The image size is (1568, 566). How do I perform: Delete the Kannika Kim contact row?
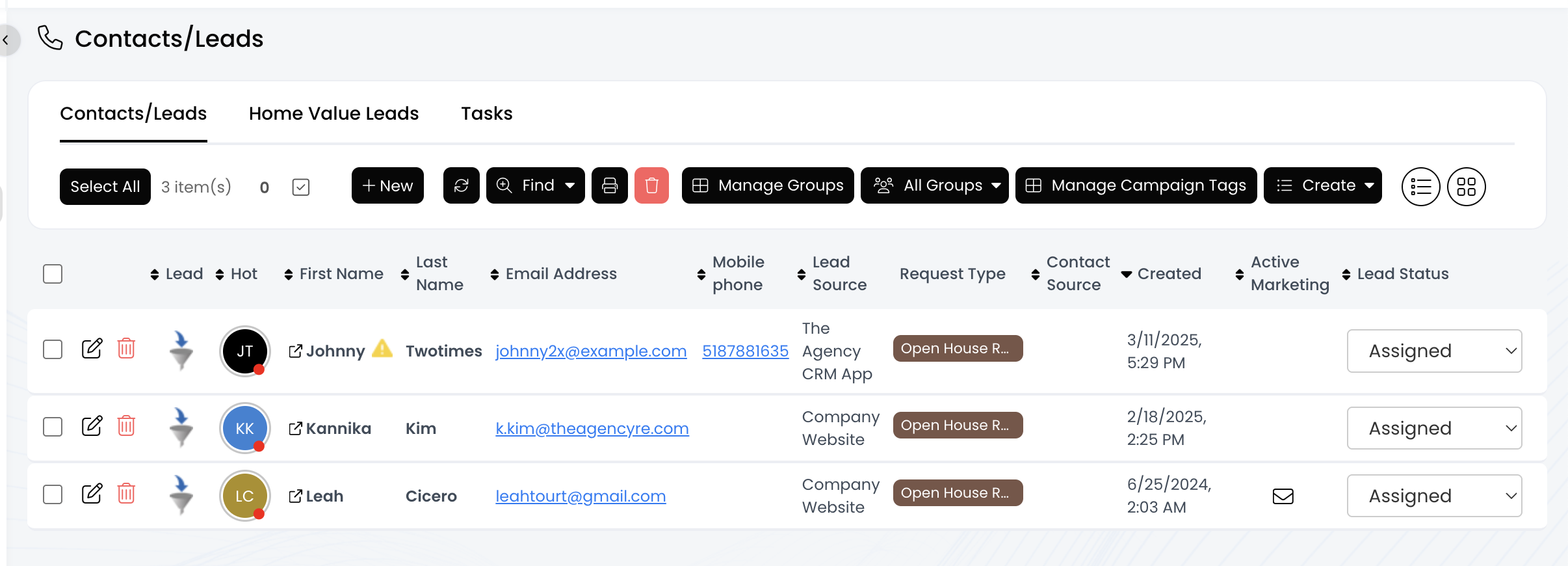coord(126,426)
